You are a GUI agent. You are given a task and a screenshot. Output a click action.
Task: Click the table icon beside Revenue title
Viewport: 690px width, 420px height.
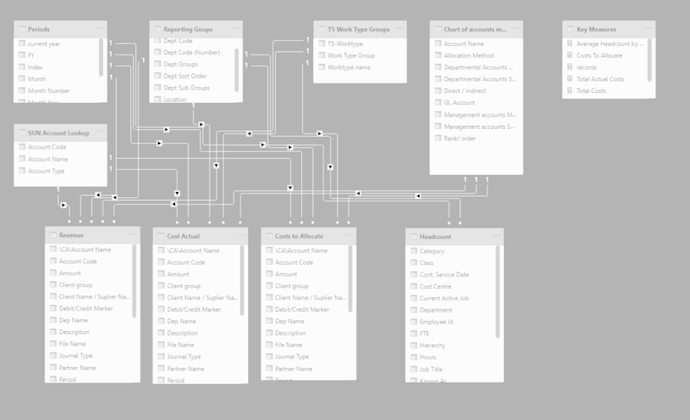[x=53, y=235]
